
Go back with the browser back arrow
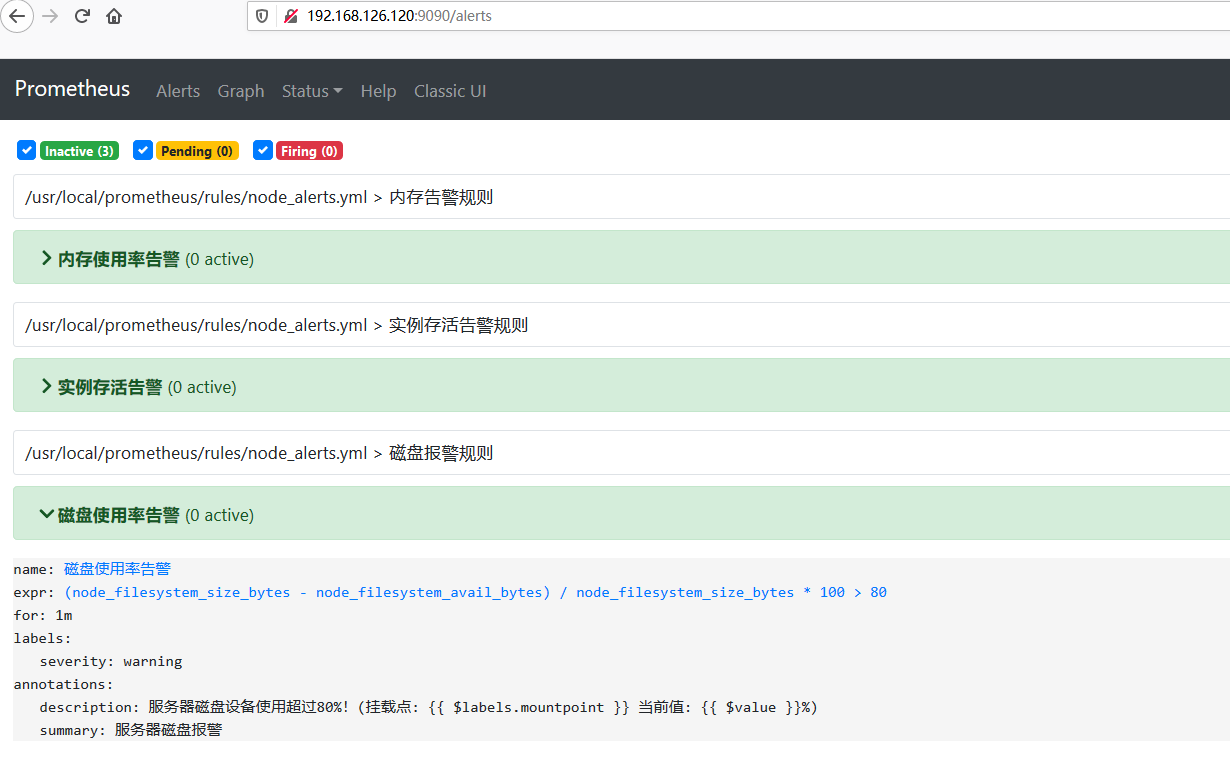pyautogui.click(x=17, y=16)
